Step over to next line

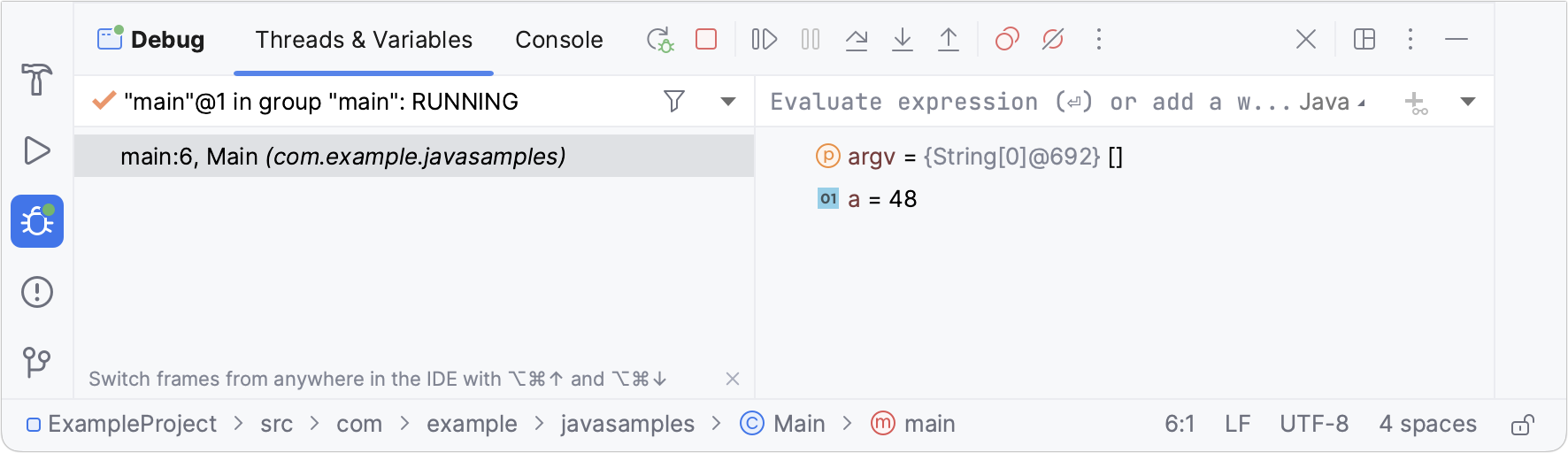[857, 39]
